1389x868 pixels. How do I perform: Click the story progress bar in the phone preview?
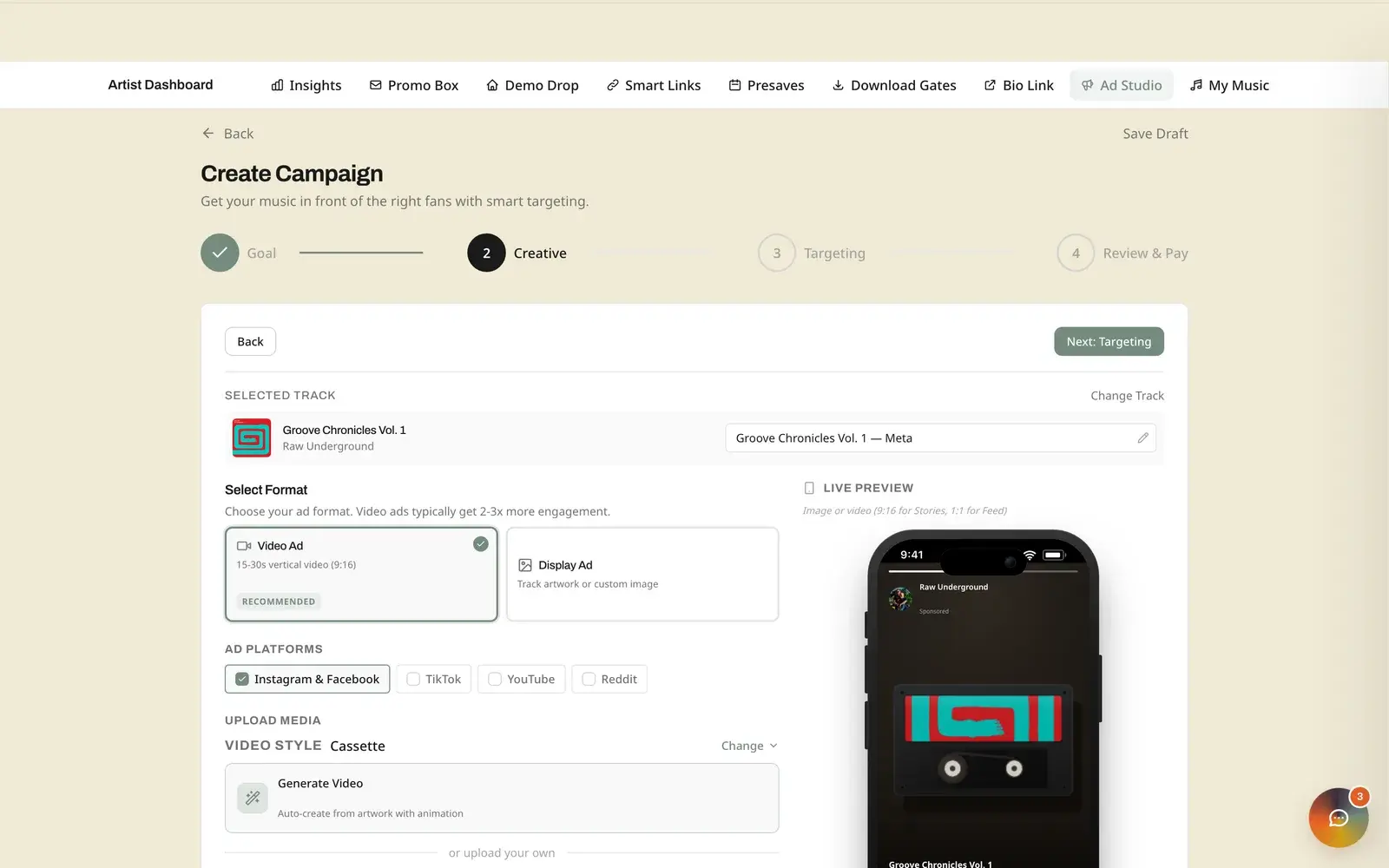(x=983, y=571)
